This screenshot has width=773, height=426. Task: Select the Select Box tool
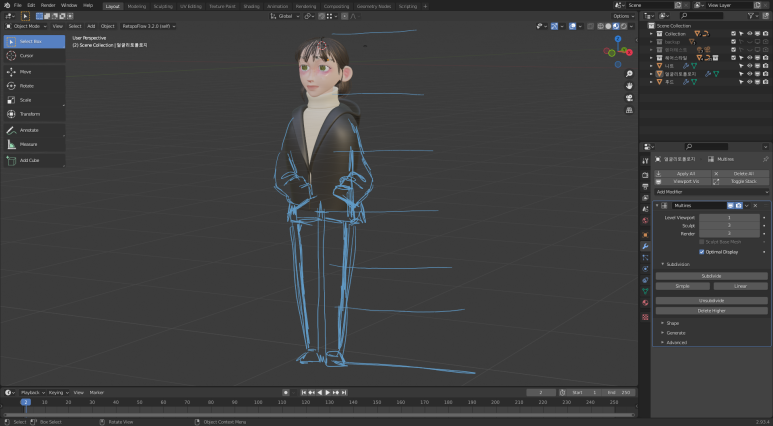(x=34, y=41)
